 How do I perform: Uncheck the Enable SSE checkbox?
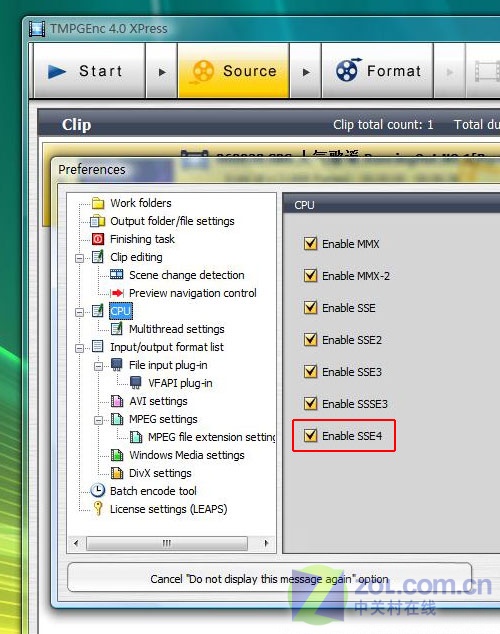pos(310,307)
